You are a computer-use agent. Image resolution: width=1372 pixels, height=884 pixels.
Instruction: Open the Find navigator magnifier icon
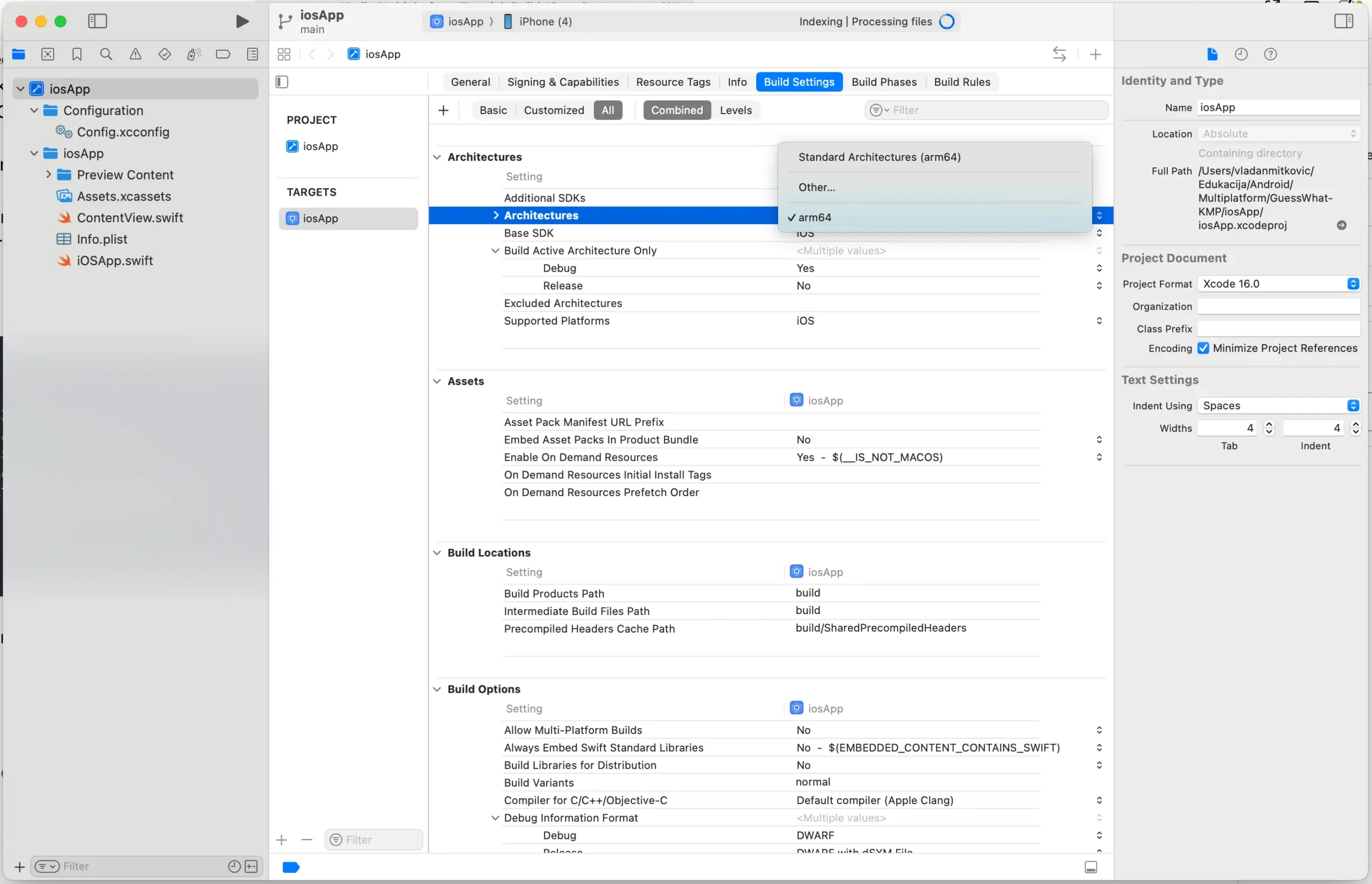[x=106, y=54]
